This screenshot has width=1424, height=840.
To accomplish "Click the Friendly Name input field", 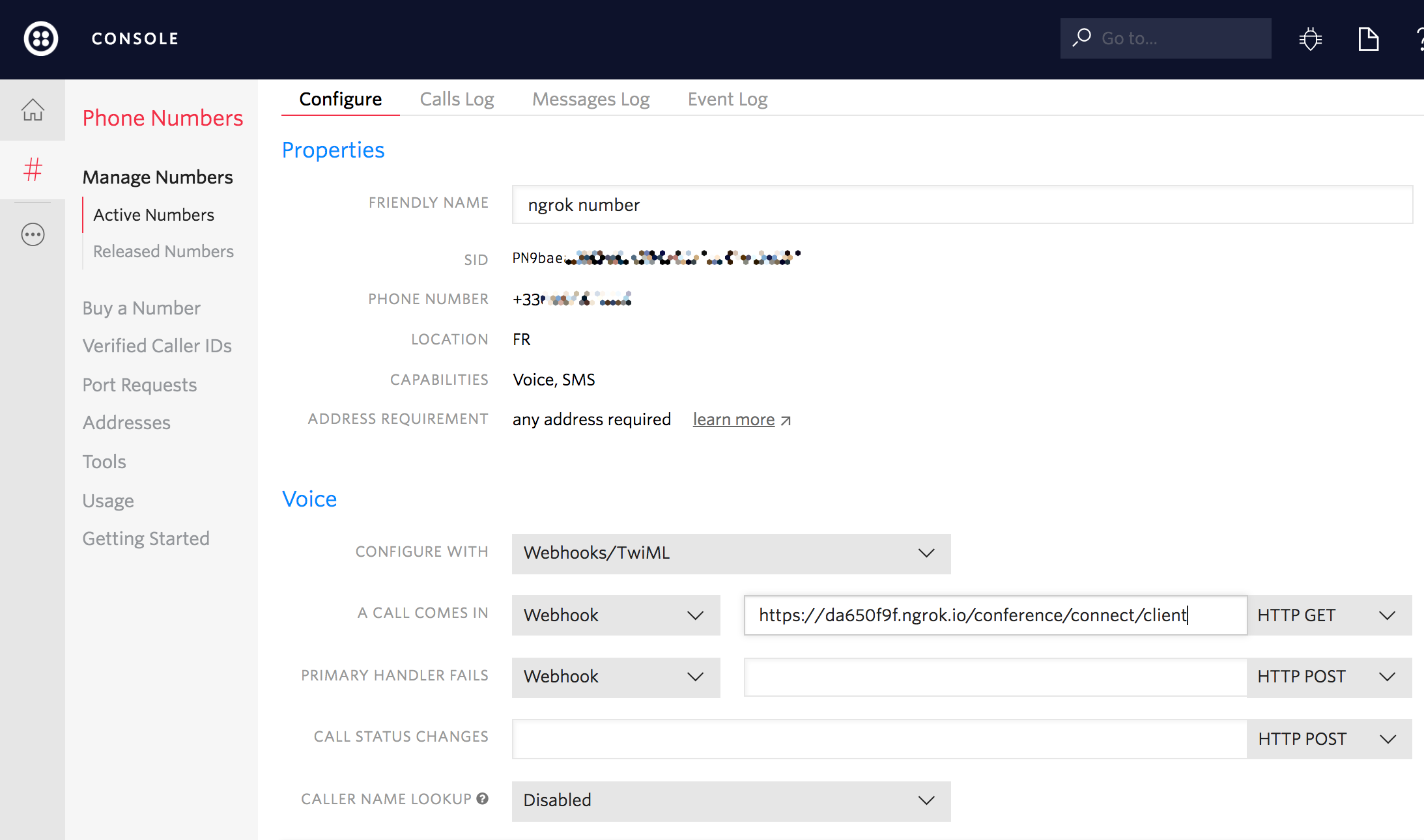I will click(x=962, y=205).
